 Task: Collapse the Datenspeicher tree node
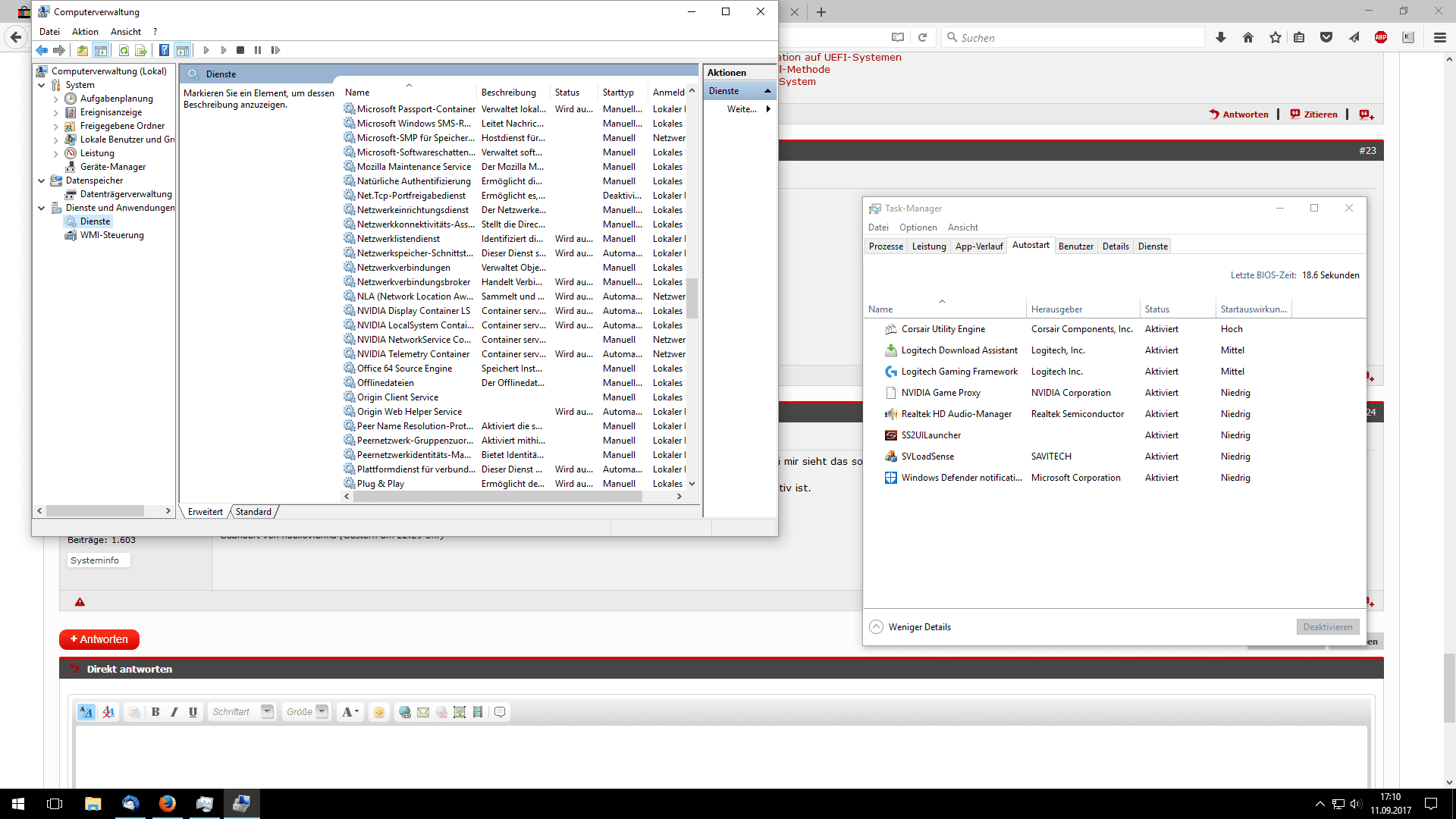[x=42, y=180]
